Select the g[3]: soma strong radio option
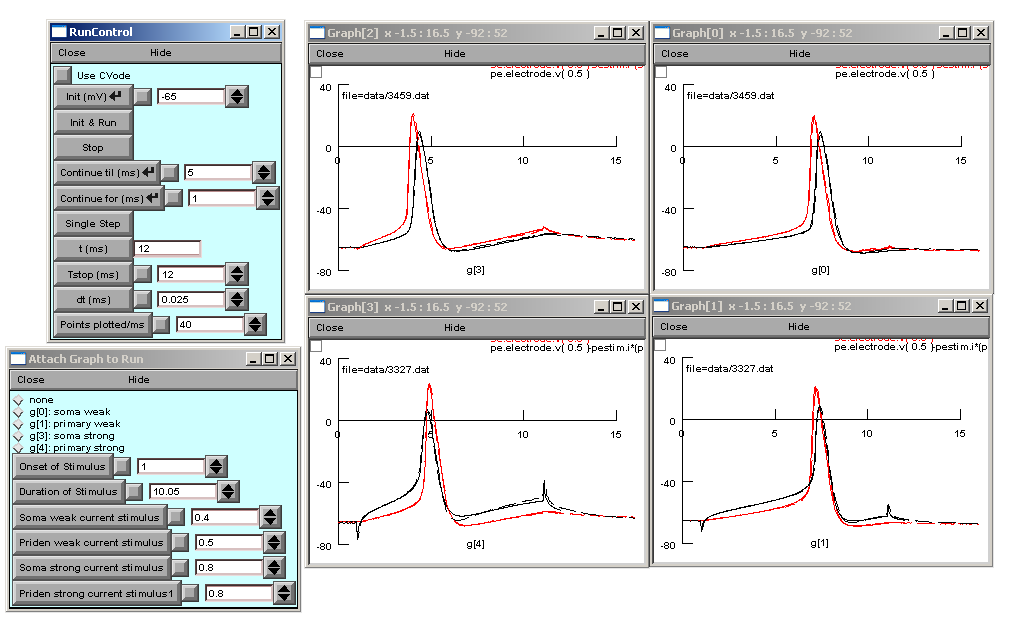The image size is (1009, 627). tap(18, 436)
